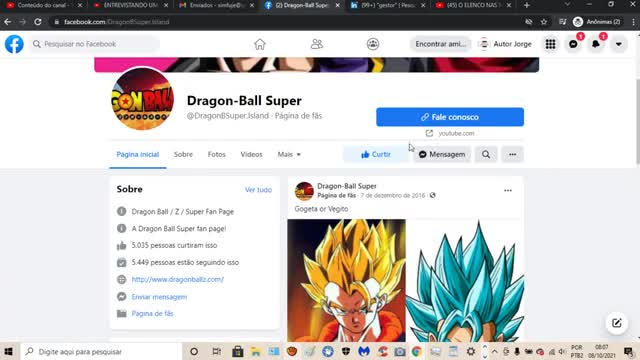Open the Friends icon in top navigation
Screen dimensions: 640x360
click(317, 44)
